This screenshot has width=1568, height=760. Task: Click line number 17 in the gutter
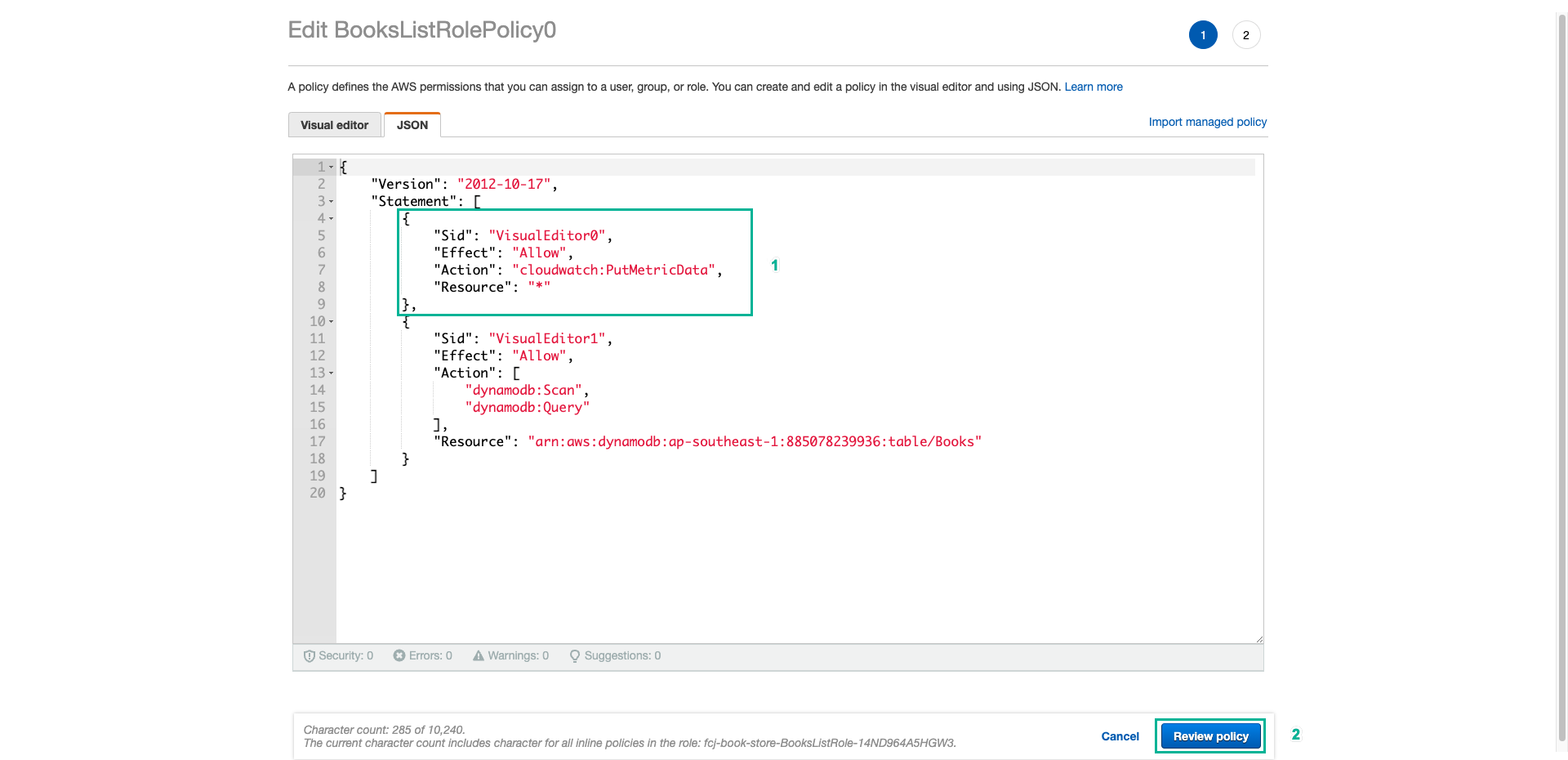[x=317, y=442]
